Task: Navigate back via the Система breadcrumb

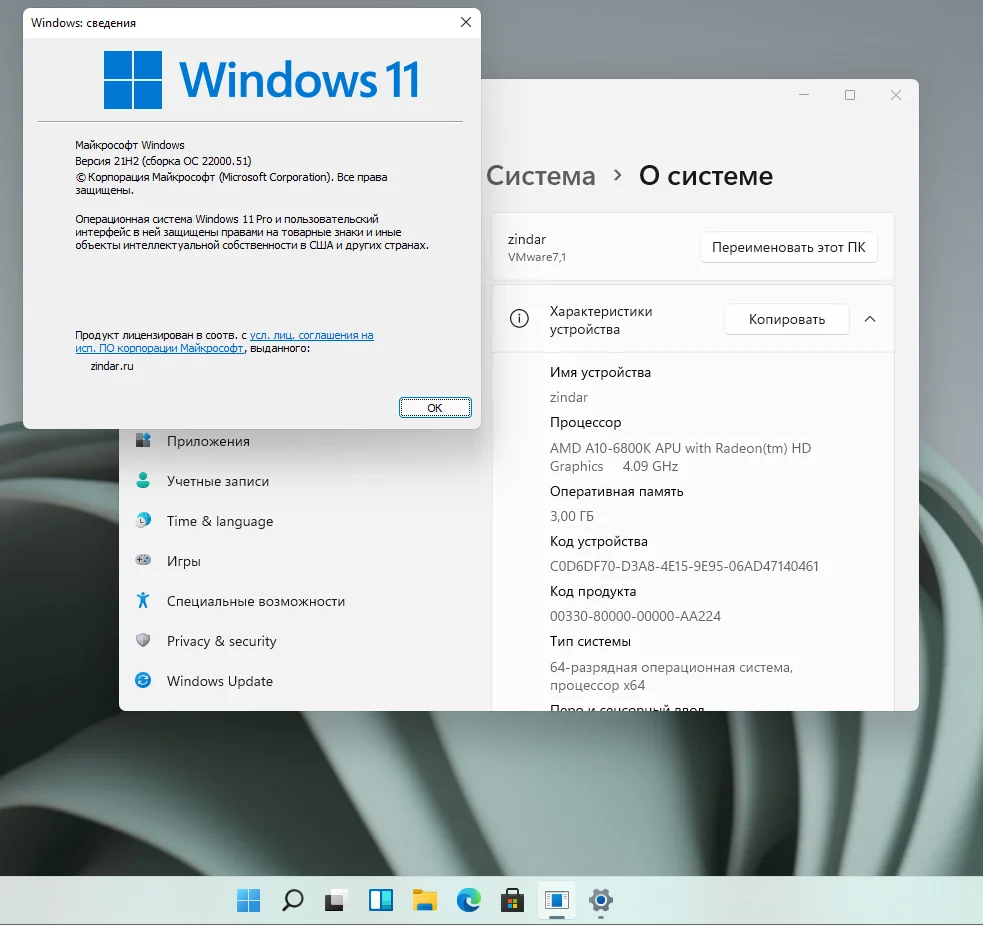Action: pos(540,175)
